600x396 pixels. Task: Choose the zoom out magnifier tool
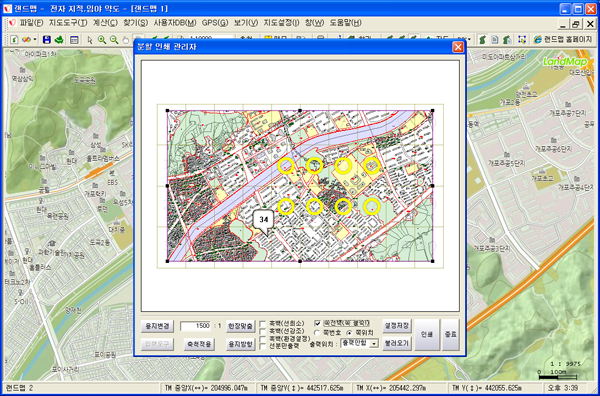pos(114,39)
